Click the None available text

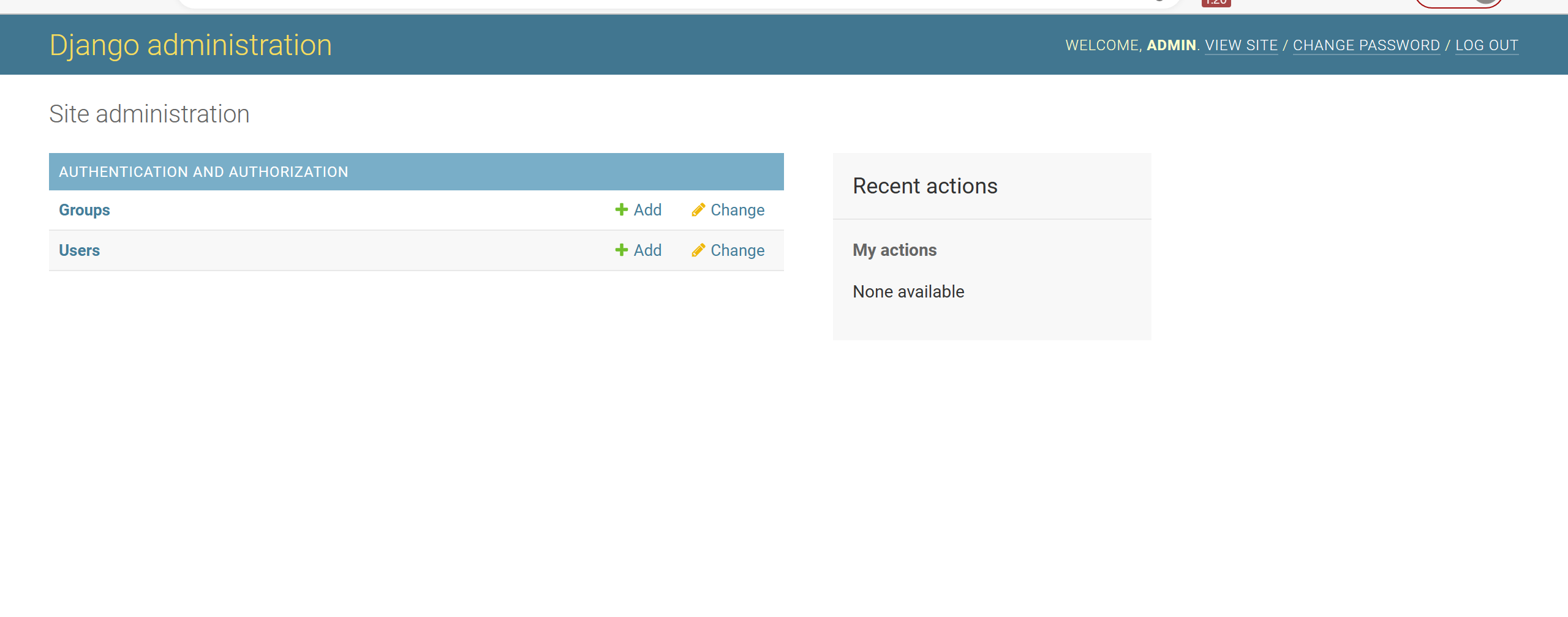(x=908, y=291)
